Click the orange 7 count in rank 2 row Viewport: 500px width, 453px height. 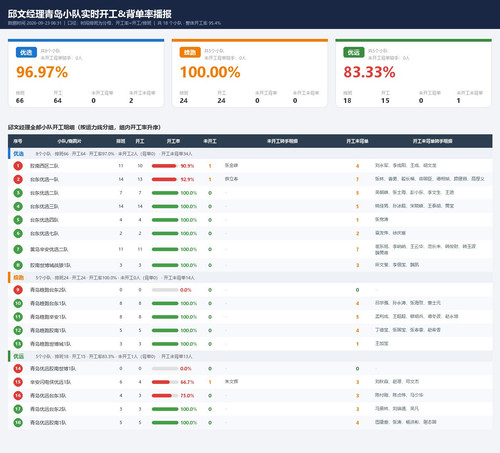tap(357, 179)
